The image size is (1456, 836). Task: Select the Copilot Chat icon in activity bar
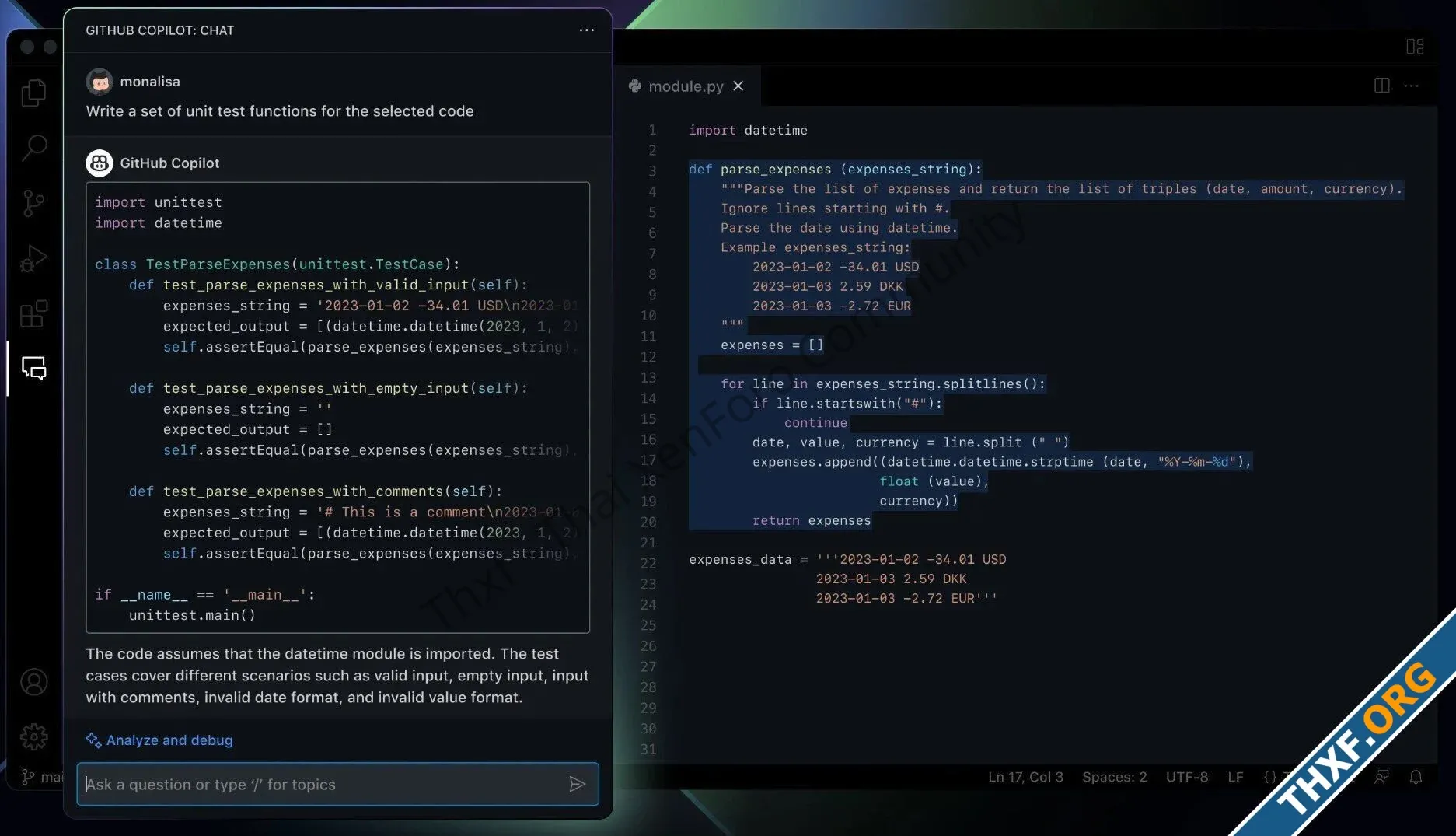coord(33,368)
